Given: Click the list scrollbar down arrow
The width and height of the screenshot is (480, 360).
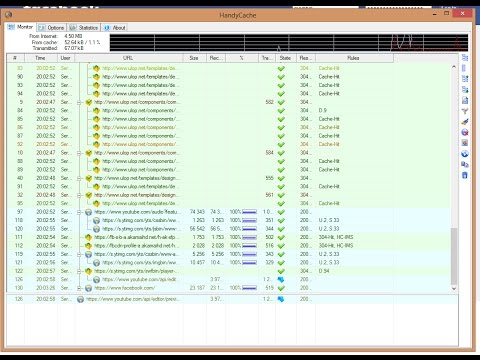Looking at the screenshot, I should click(x=454, y=288).
